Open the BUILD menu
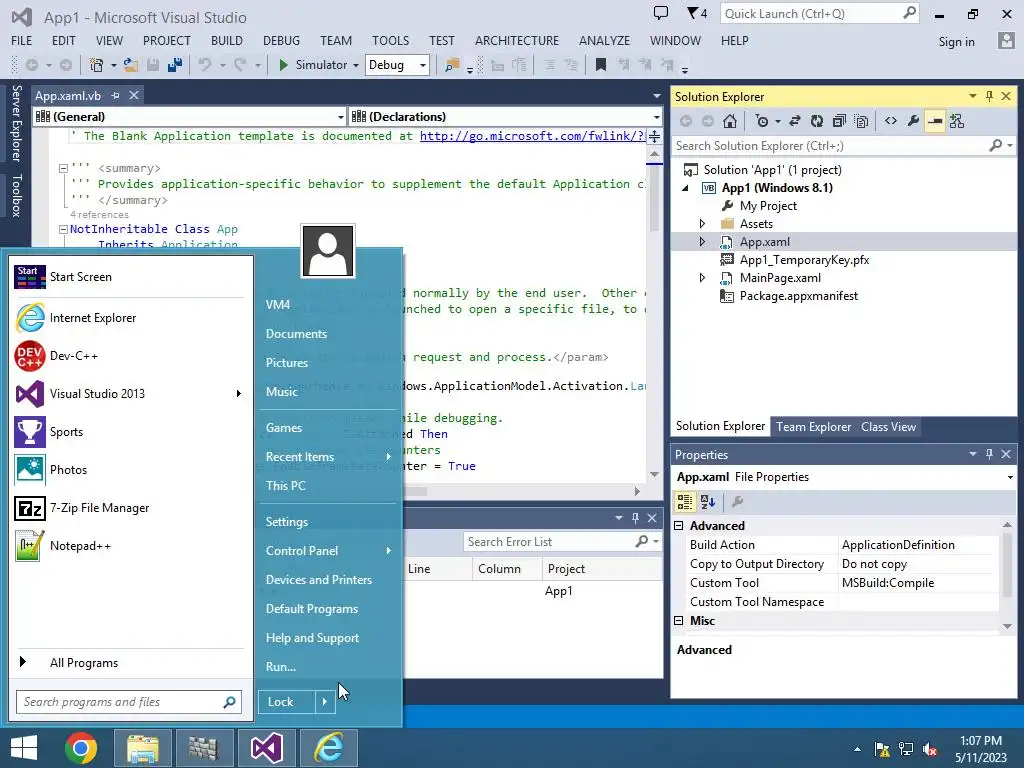Screen dimensions: 1024x768 click(x=227, y=40)
